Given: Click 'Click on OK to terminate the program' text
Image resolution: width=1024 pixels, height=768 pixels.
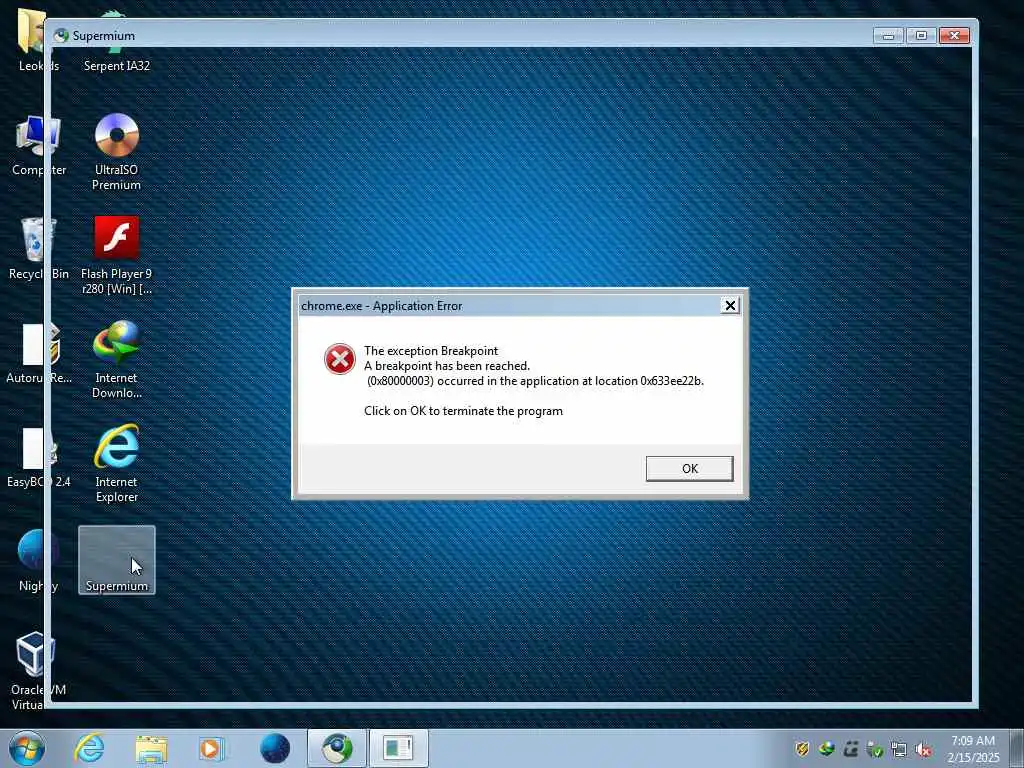Looking at the screenshot, I should (x=463, y=411).
